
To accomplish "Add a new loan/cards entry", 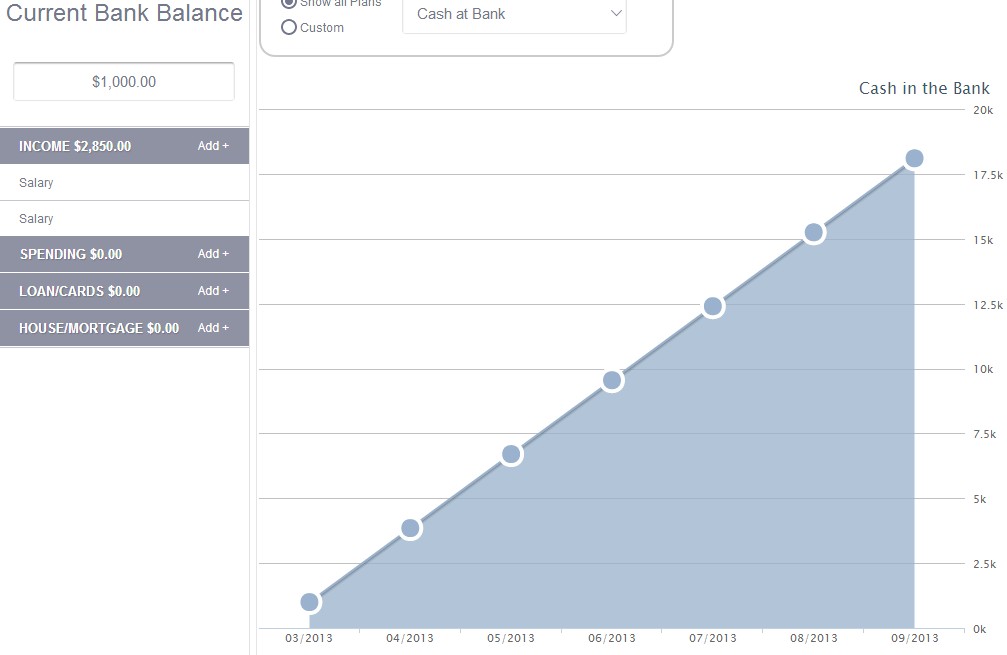I will point(213,291).
